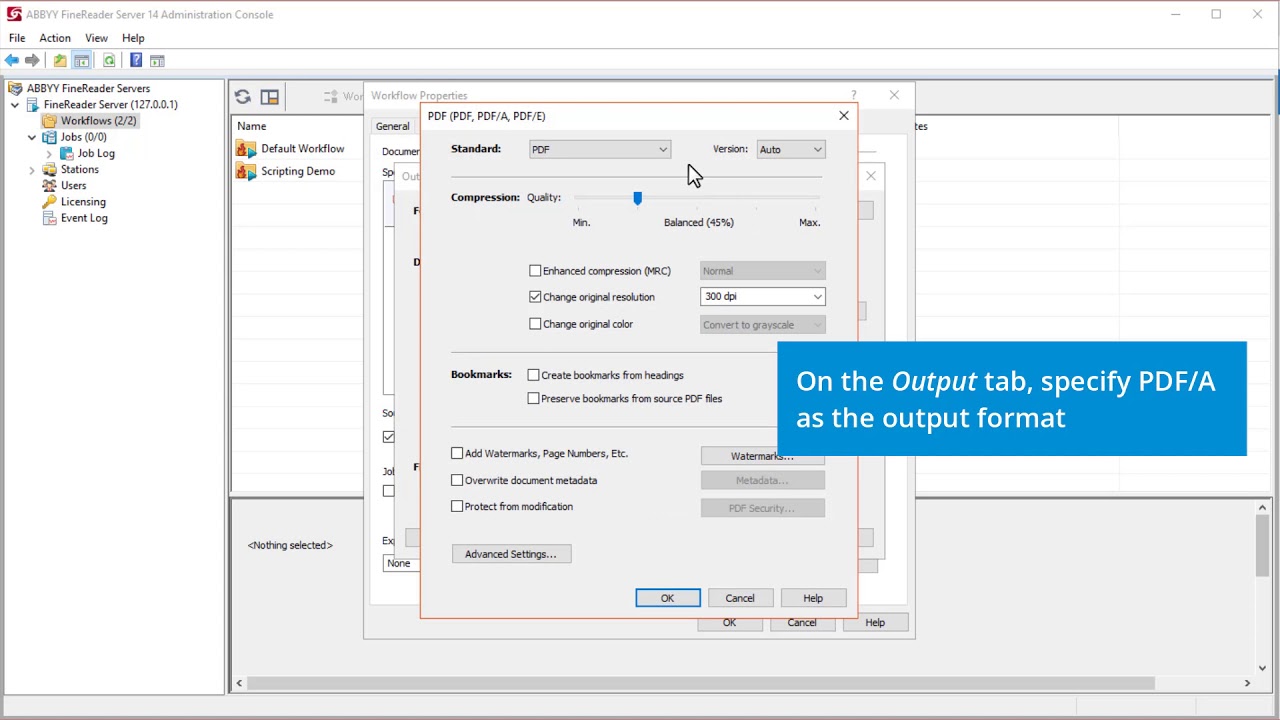Click the Stations computers icon
1280x720 pixels.
49,169
